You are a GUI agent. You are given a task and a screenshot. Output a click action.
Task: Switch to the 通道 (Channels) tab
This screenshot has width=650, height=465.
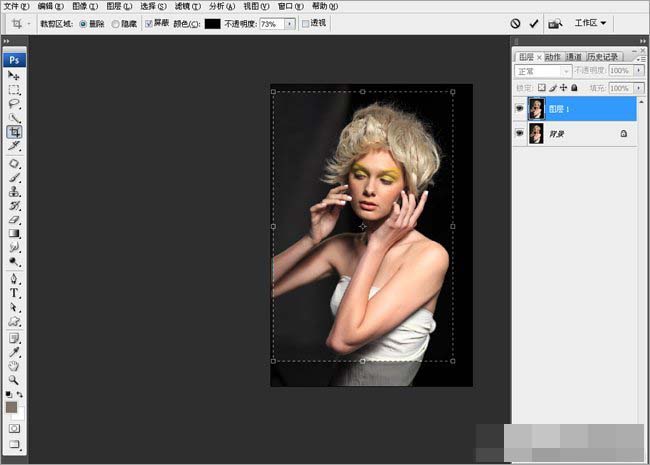(x=573, y=57)
